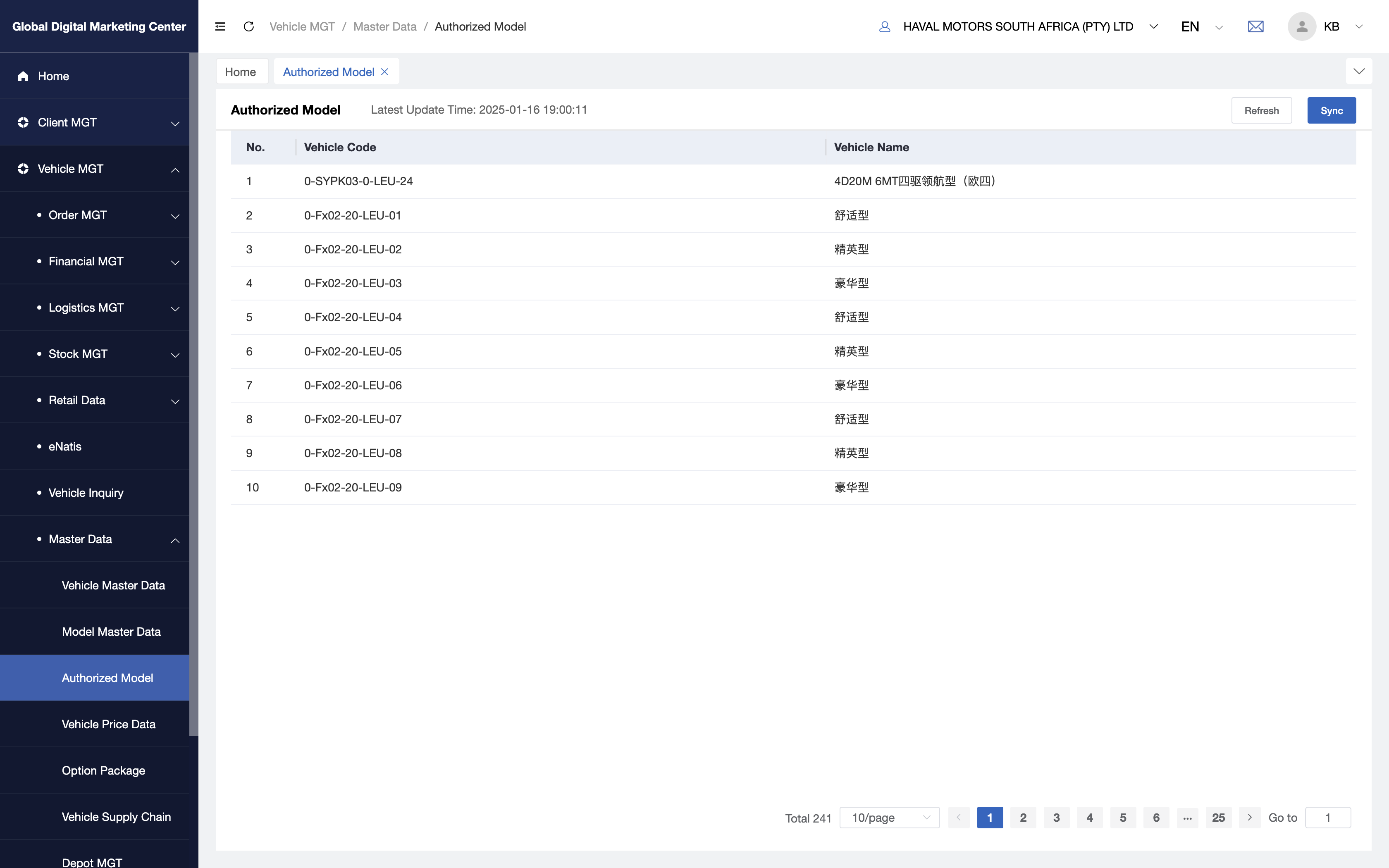Go to next page arrow
The height and width of the screenshot is (868, 1389).
pyautogui.click(x=1250, y=818)
